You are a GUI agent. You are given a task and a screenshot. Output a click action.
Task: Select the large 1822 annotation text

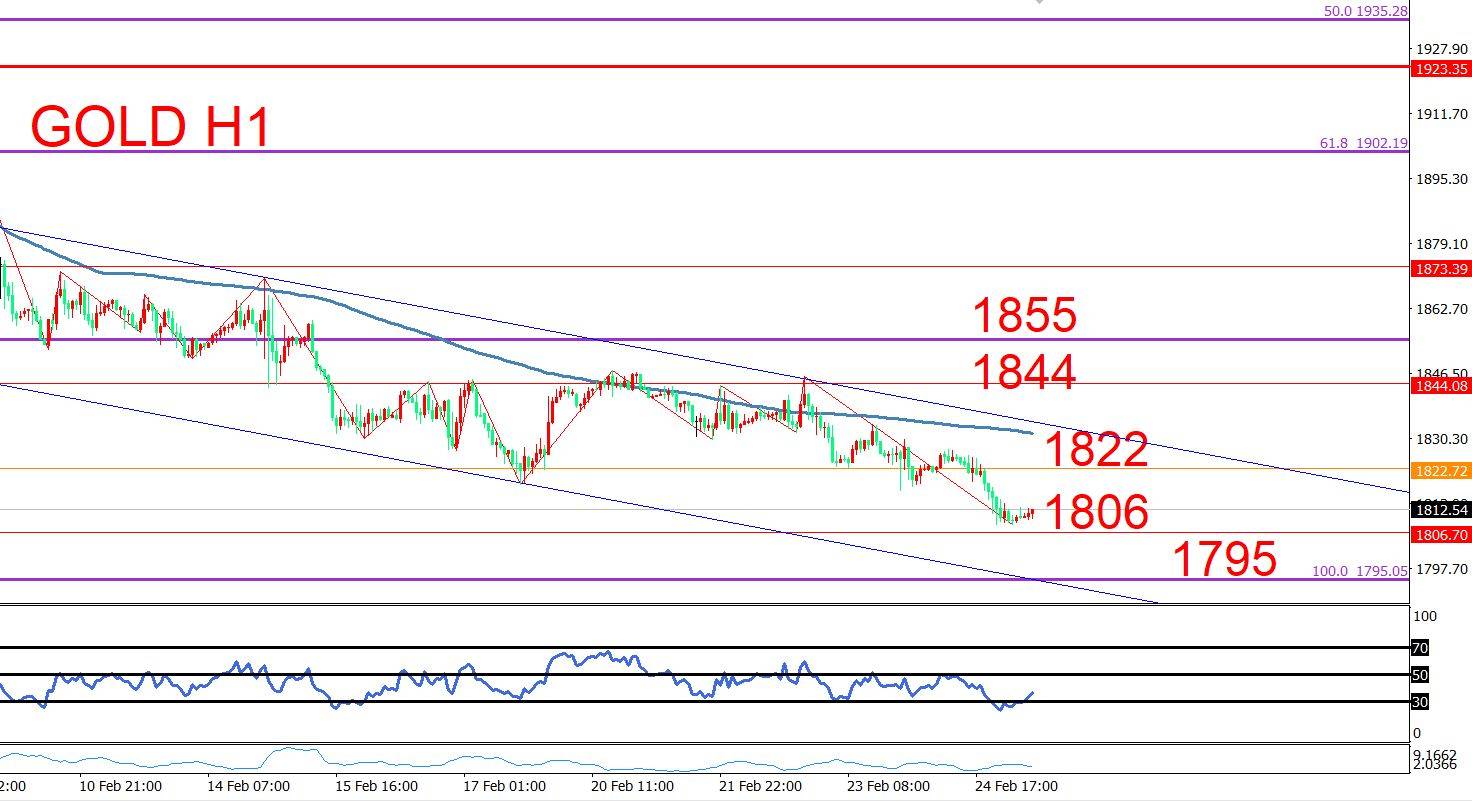point(1096,451)
